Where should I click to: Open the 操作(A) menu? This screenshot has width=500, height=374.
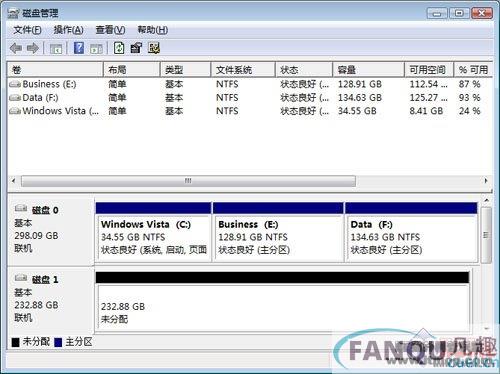coord(68,30)
